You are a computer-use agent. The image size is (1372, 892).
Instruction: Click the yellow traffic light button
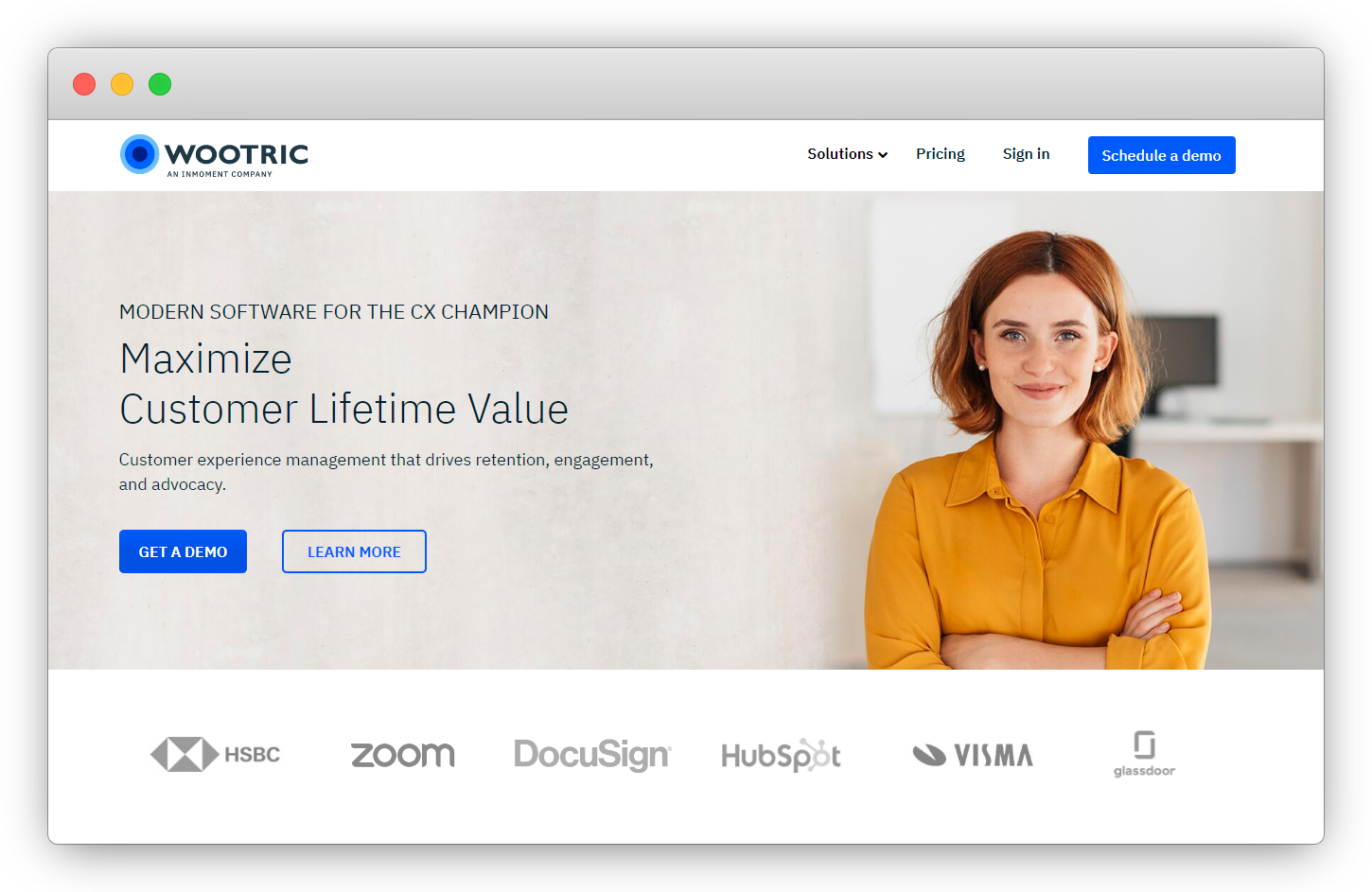point(122,84)
